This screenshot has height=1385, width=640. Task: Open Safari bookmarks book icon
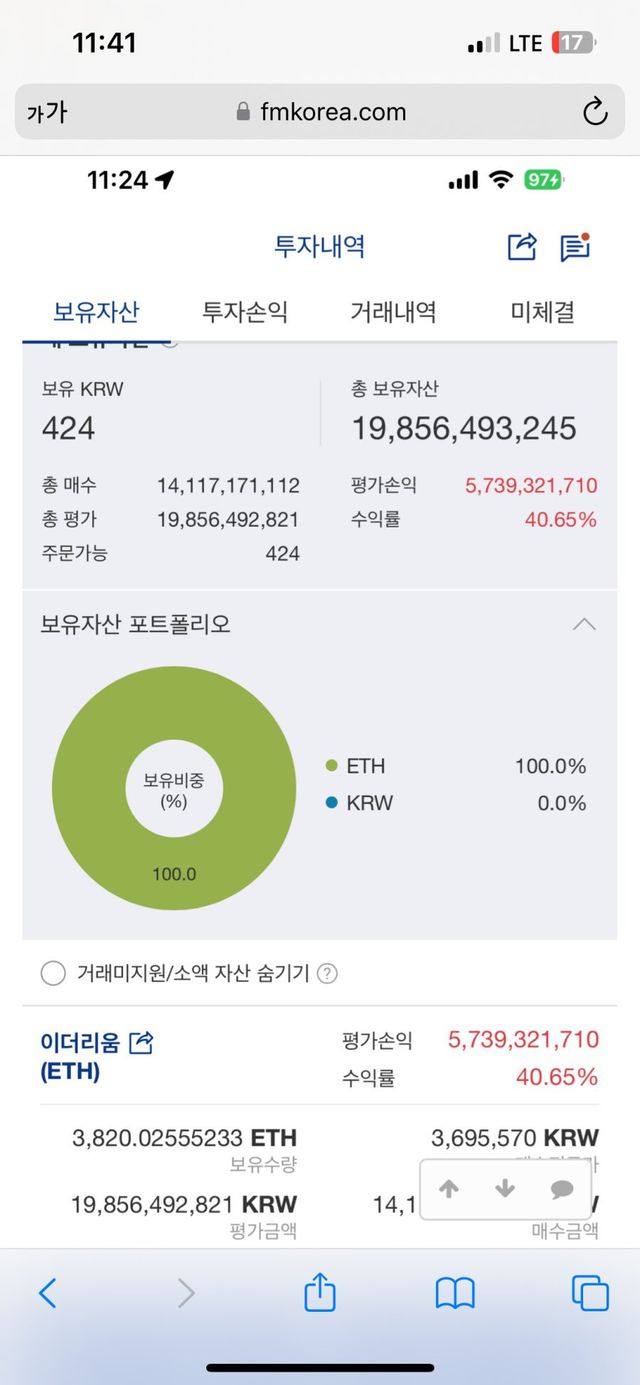tap(455, 1294)
